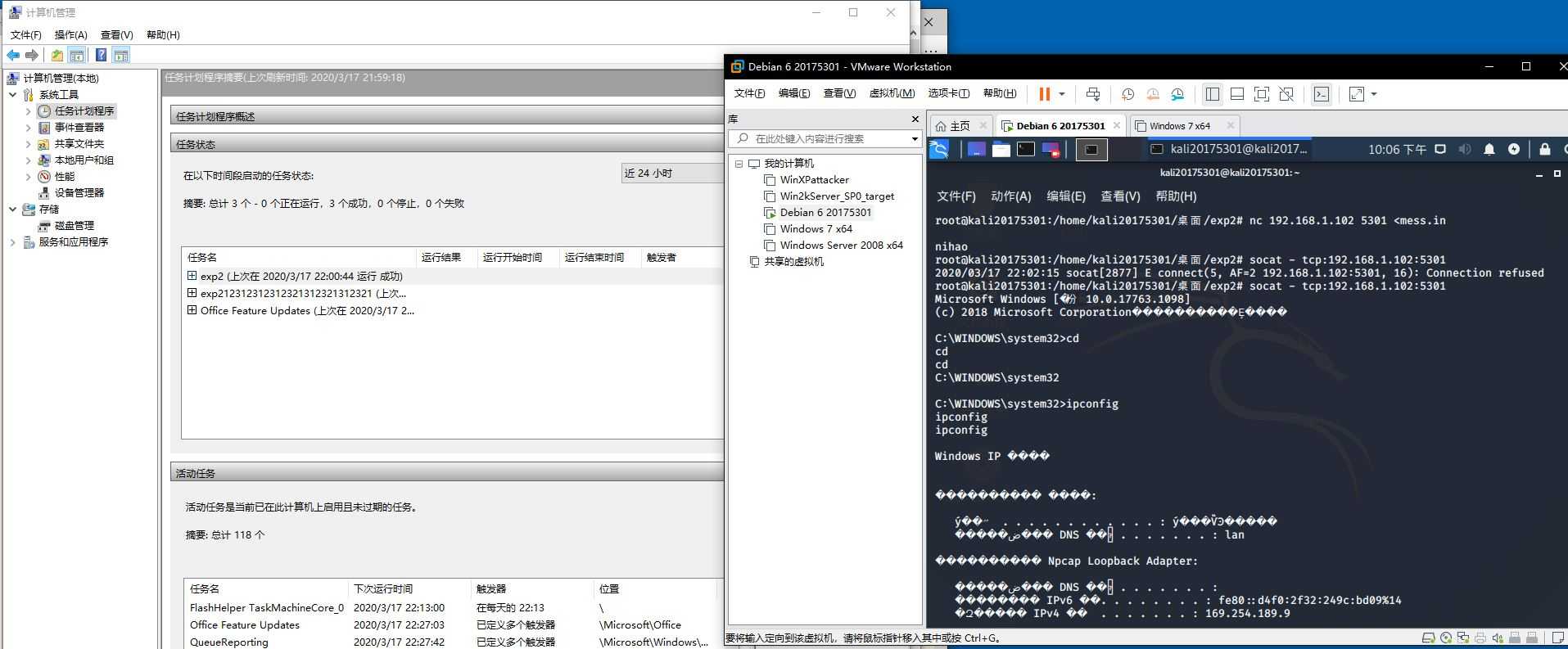Open the 近 24 小时 time period dropdown
The image size is (1568, 649).
point(671,174)
